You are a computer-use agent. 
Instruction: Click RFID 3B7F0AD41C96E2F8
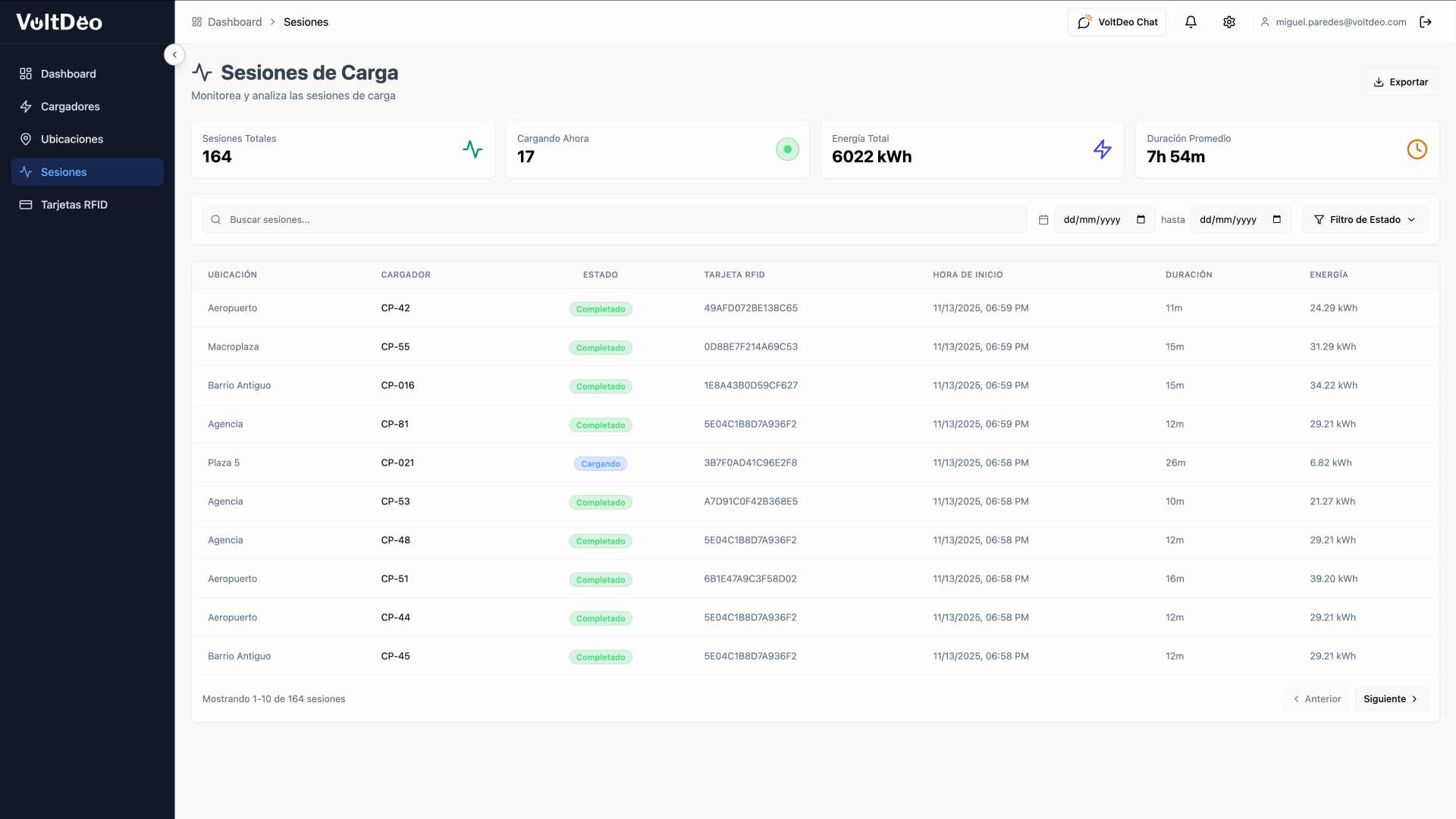click(x=750, y=463)
